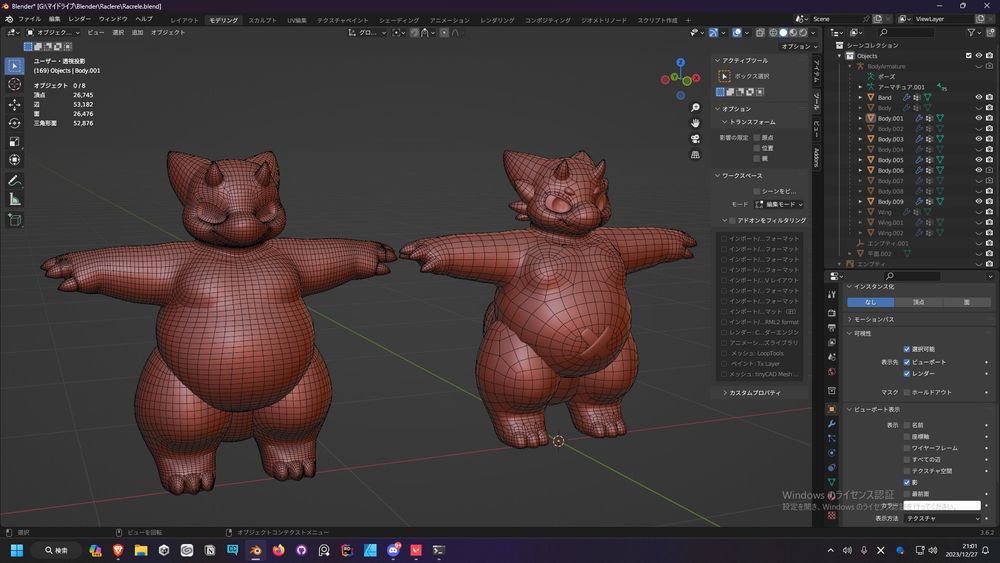Enable the 名前 display checkbox
Screen dimensions: 1000x563
click(x=907, y=425)
